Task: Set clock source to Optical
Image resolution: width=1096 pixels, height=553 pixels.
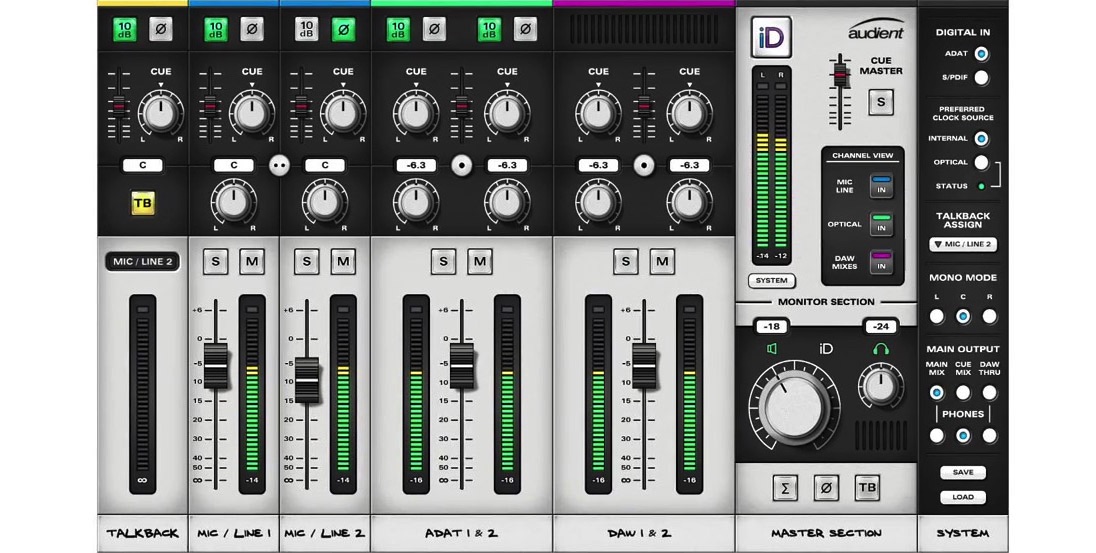Action: (981, 162)
